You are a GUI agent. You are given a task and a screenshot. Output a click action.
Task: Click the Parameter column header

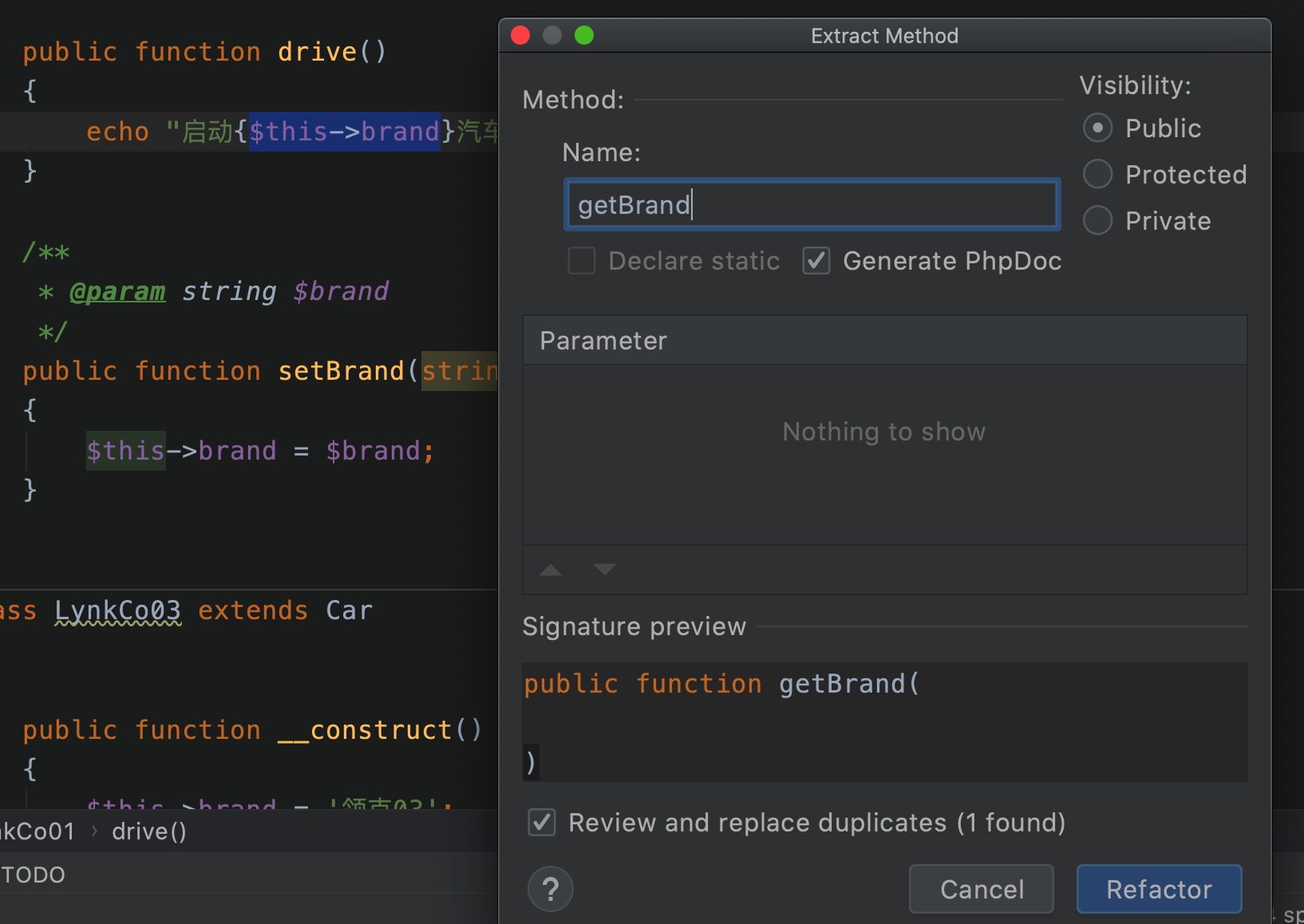click(884, 341)
